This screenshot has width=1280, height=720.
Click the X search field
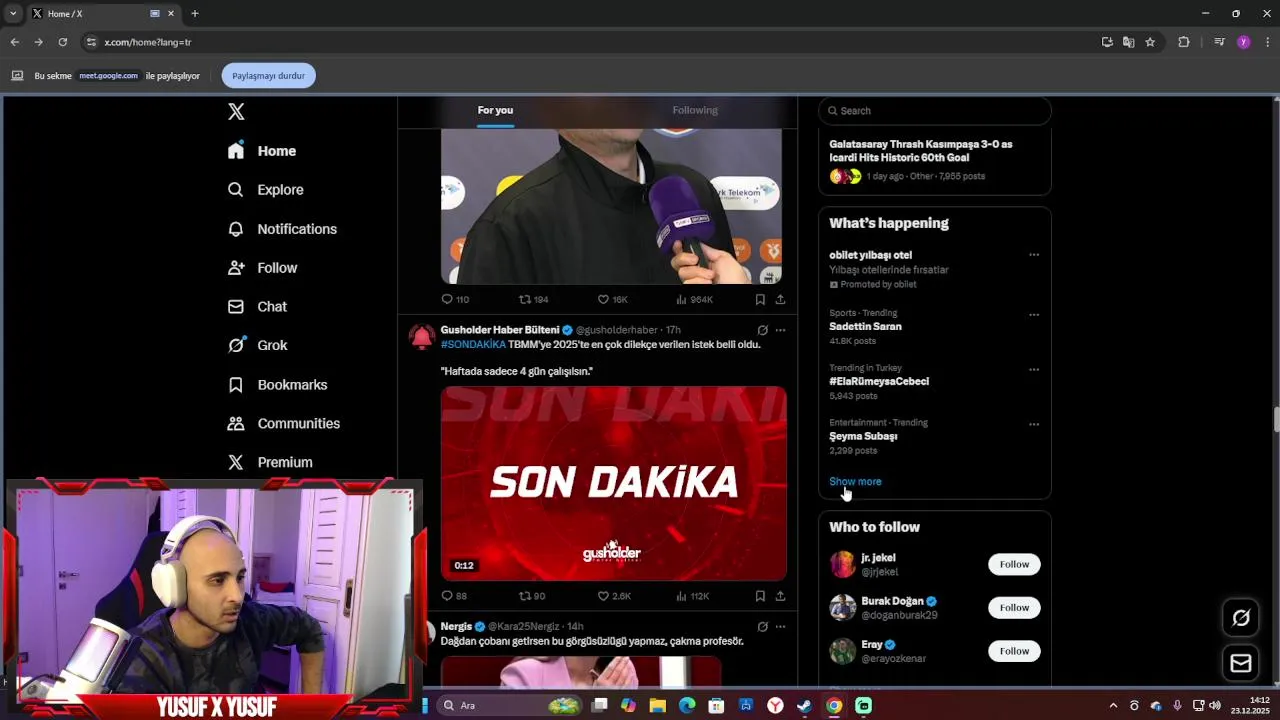[x=935, y=111]
